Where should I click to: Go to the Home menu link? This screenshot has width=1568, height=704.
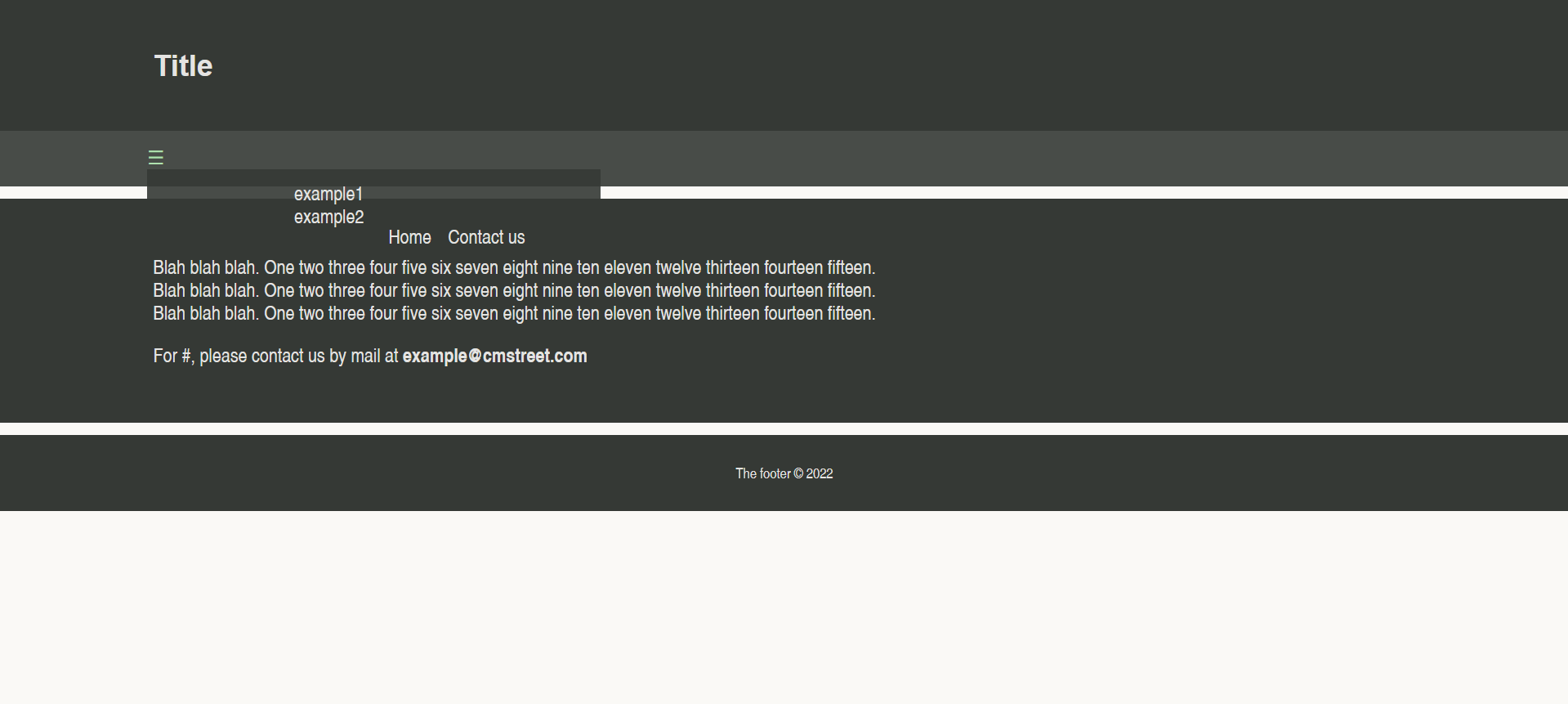(x=409, y=237)
